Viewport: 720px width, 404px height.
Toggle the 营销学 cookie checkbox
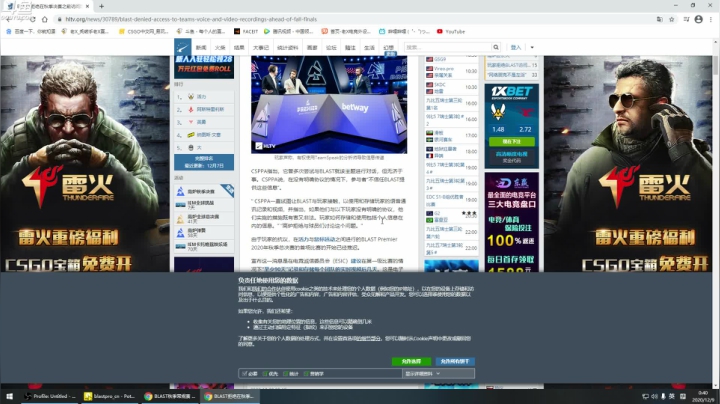(306, 374)
